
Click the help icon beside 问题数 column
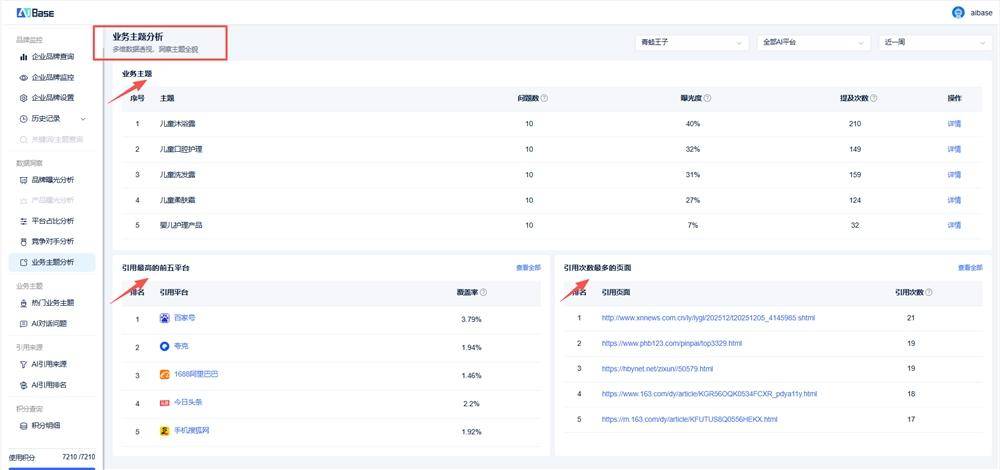point(544,98)
